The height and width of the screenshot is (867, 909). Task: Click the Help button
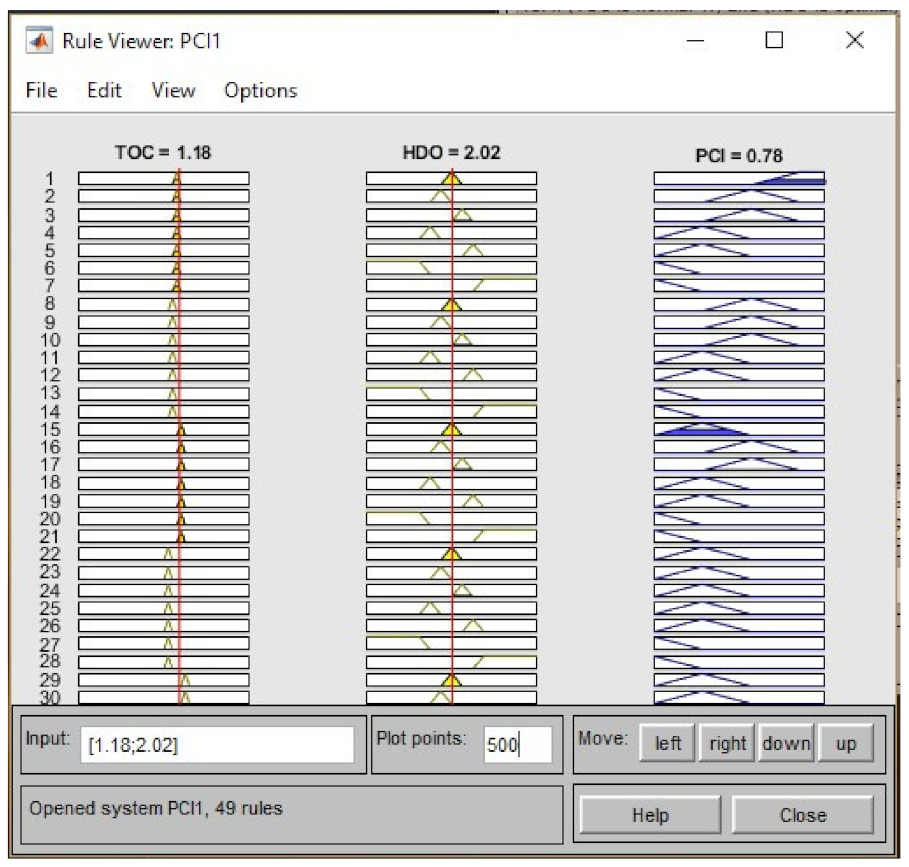649,815
